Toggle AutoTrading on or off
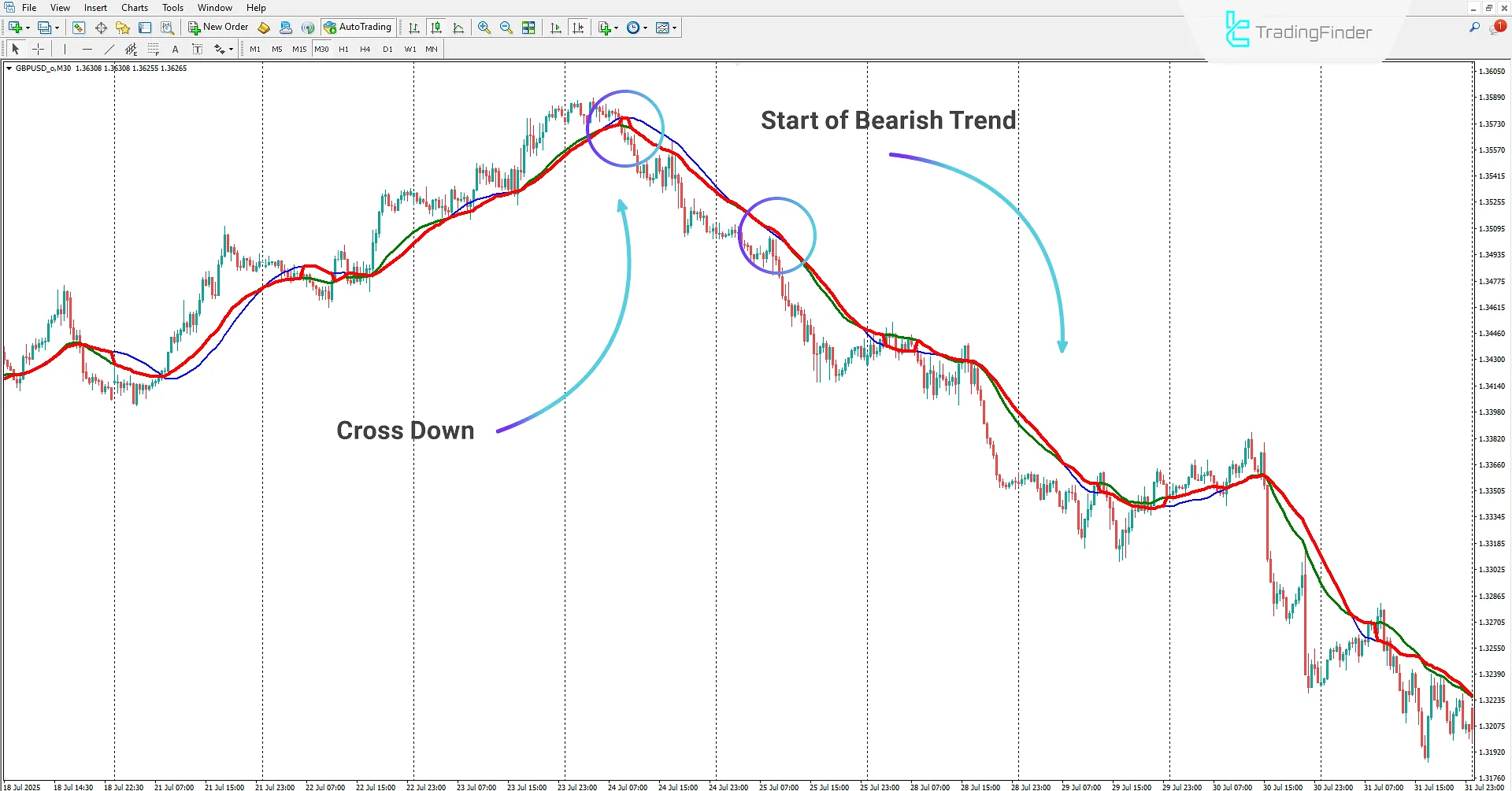 358,28
